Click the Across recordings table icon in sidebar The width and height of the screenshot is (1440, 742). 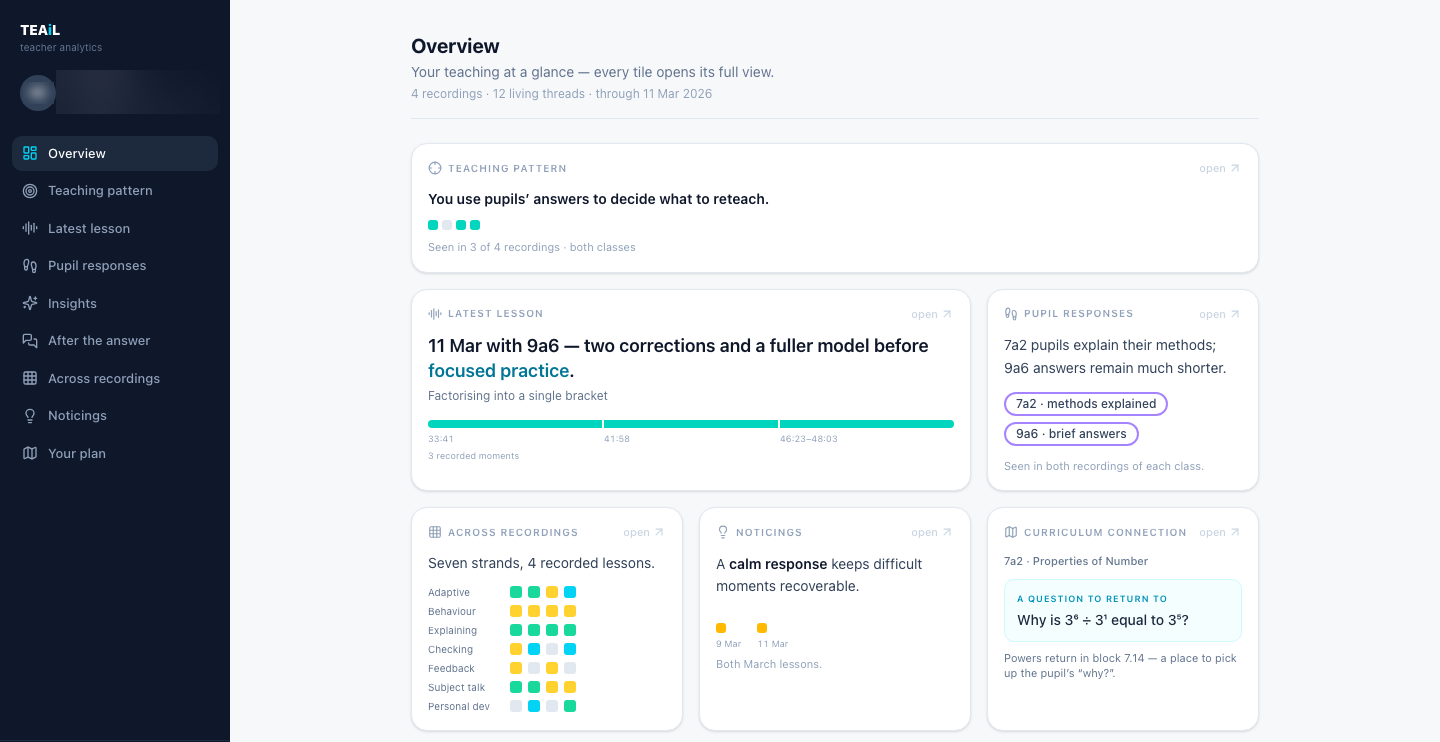coord(30,378)
